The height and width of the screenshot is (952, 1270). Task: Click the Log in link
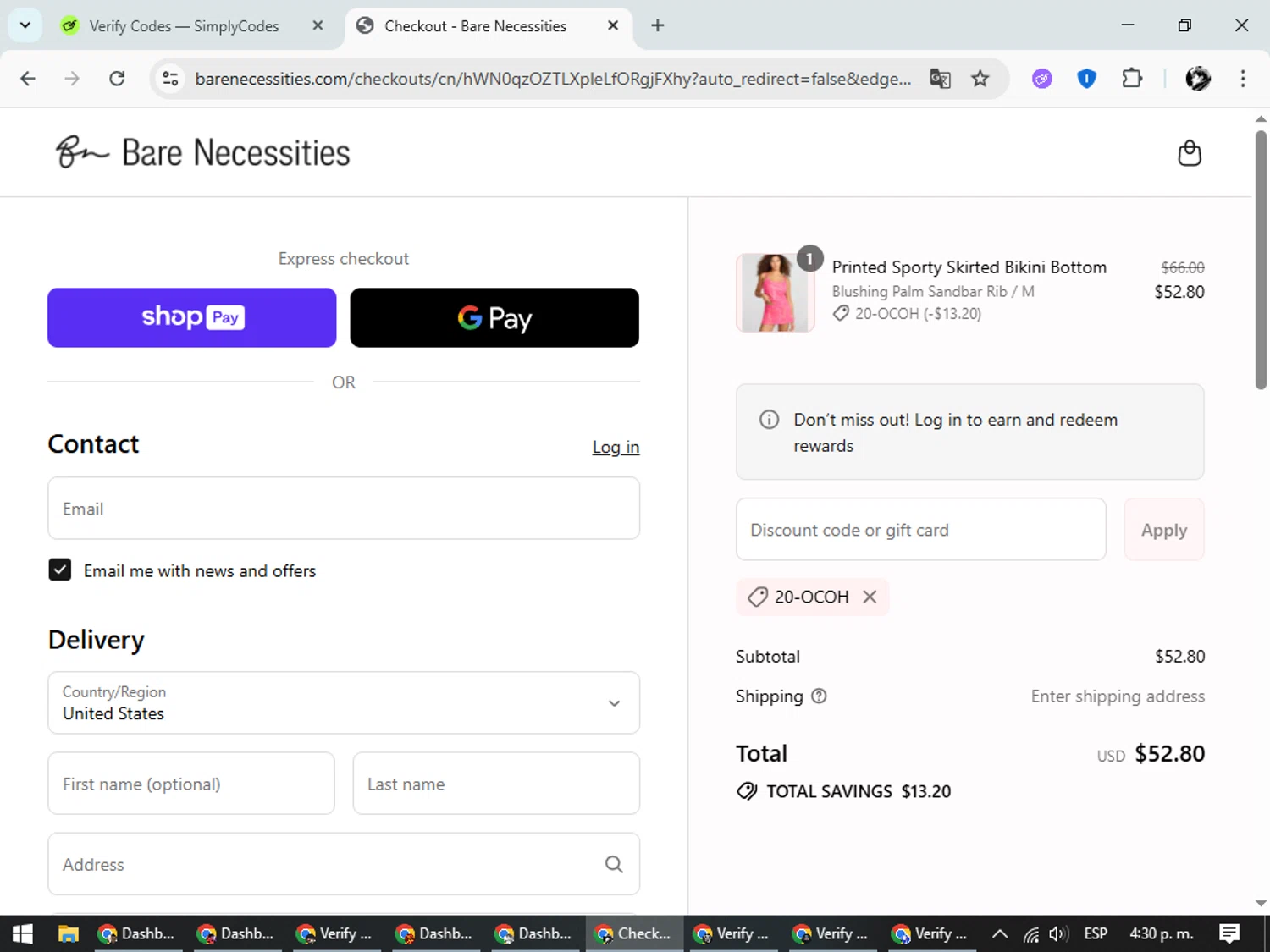pyautogui.click(x=616, y=447)
